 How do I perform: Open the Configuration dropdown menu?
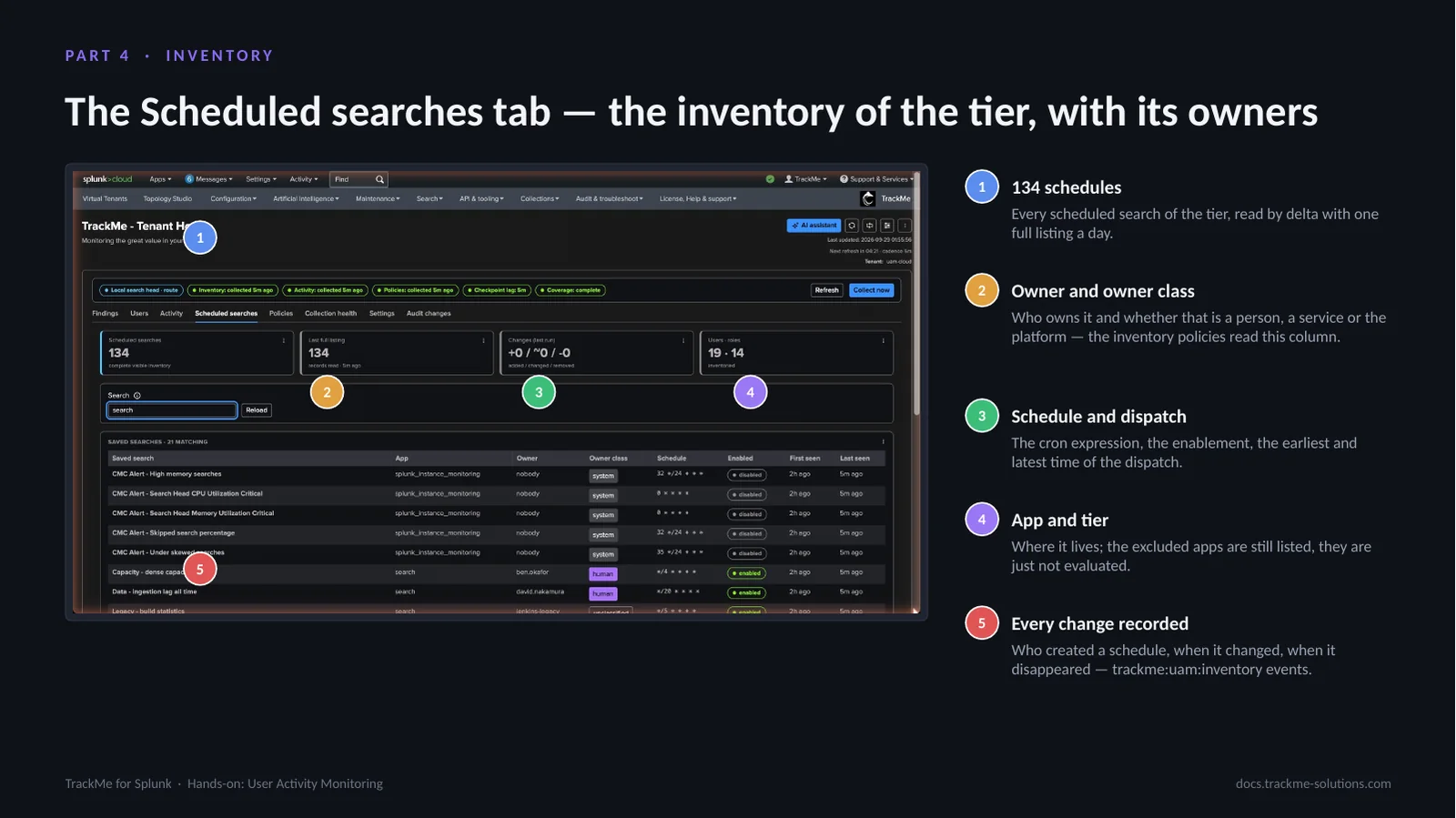pyautogui.click(x=233, y=198)
